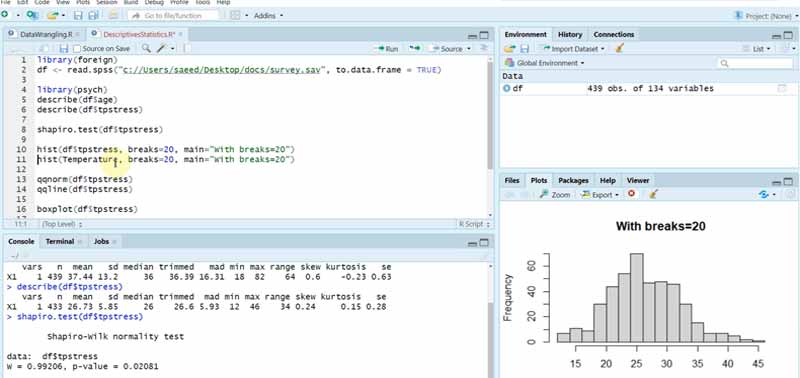Open the Project (None) dropdown

pos(768,16)
